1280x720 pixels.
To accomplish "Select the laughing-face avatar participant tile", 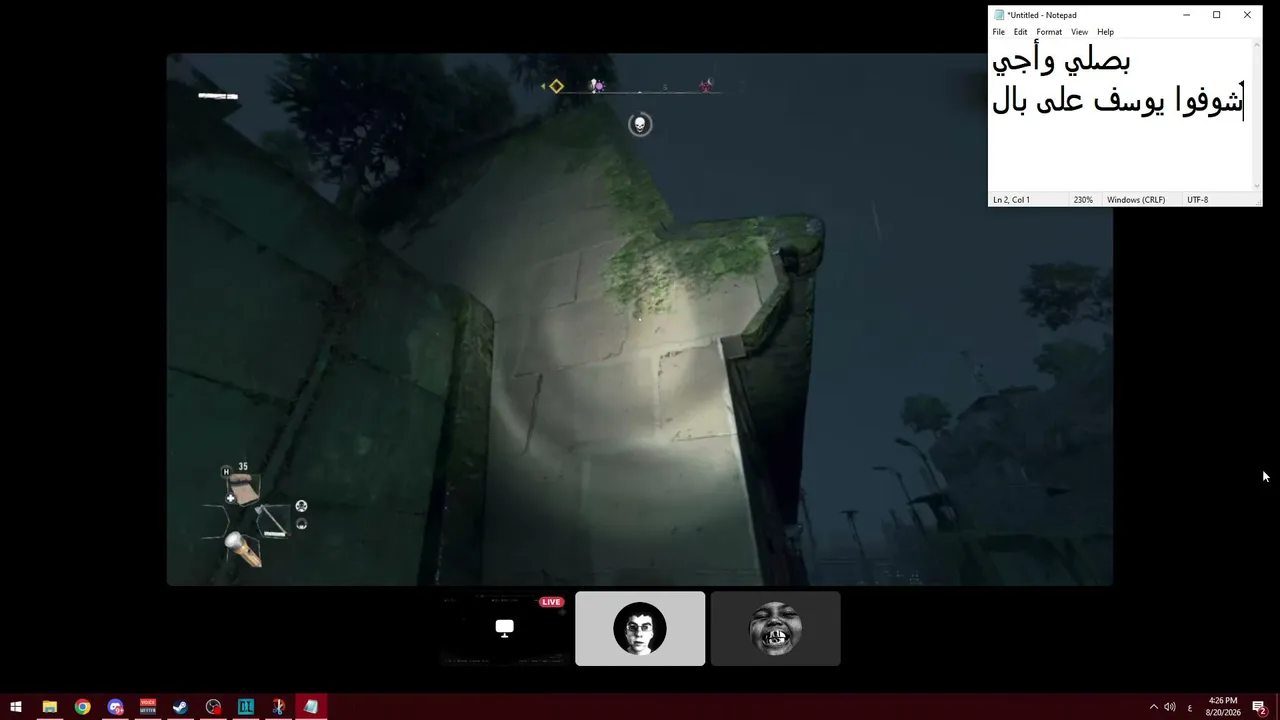I will point(775,628).
